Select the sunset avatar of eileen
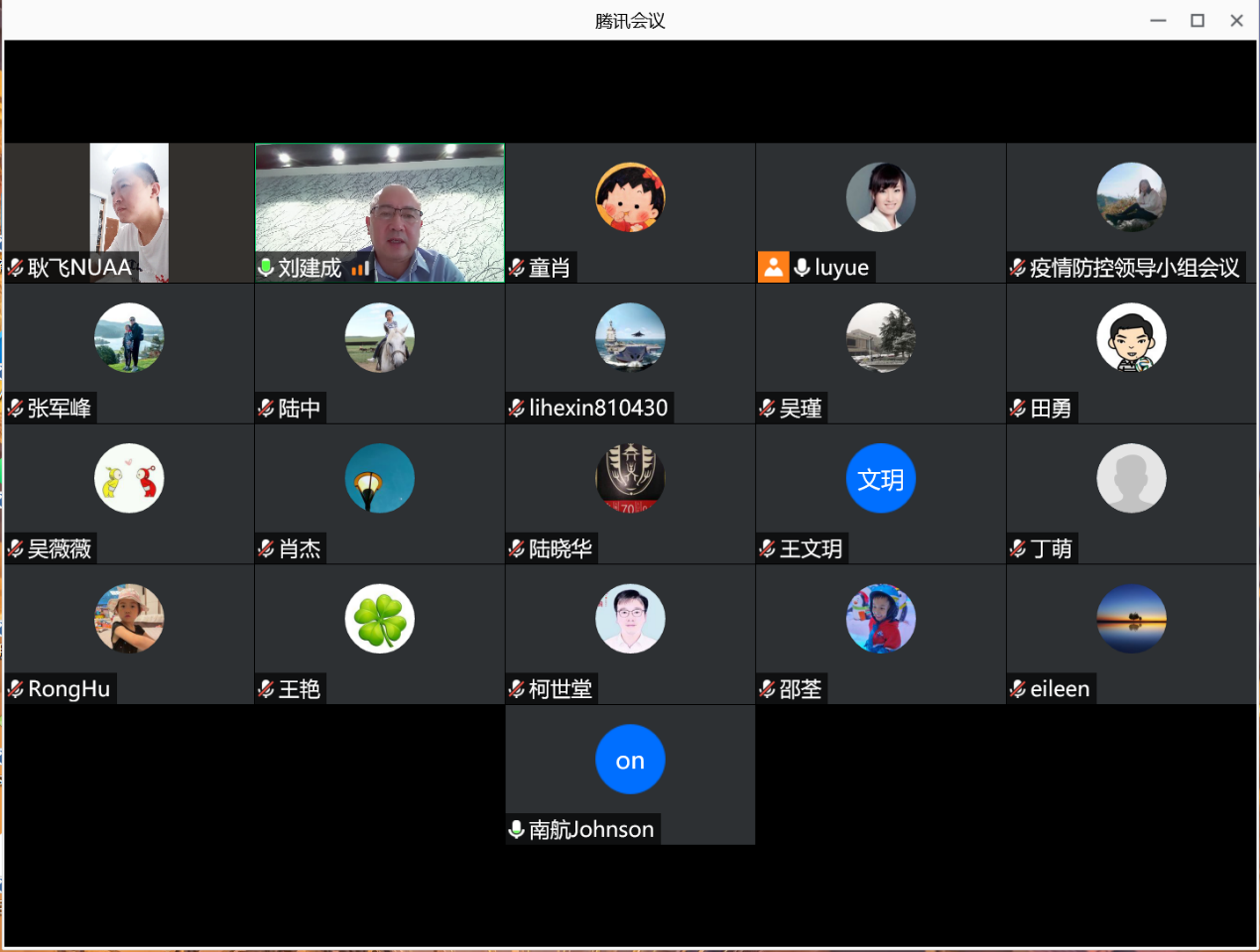Viewport: 1260px width, 952px height. pos(1131,619)
